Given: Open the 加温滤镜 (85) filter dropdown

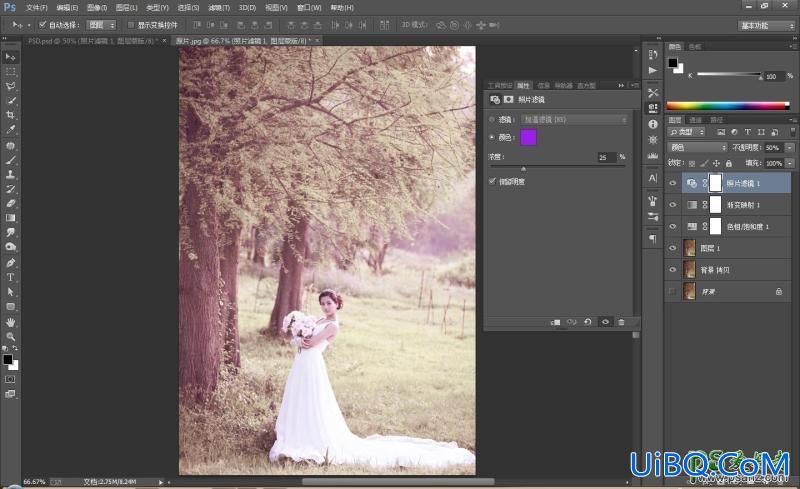Looking at the screenshot, I should click(x=574, y=119).
